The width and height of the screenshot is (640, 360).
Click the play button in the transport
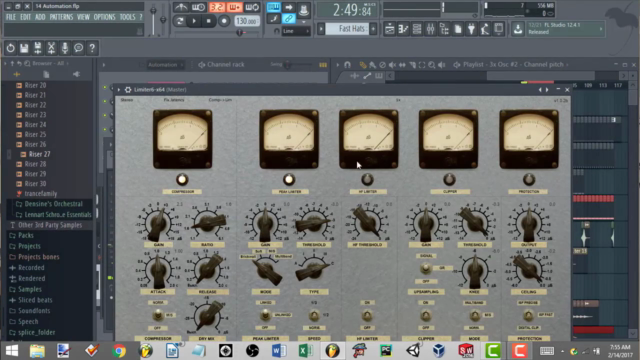(194, 21)
